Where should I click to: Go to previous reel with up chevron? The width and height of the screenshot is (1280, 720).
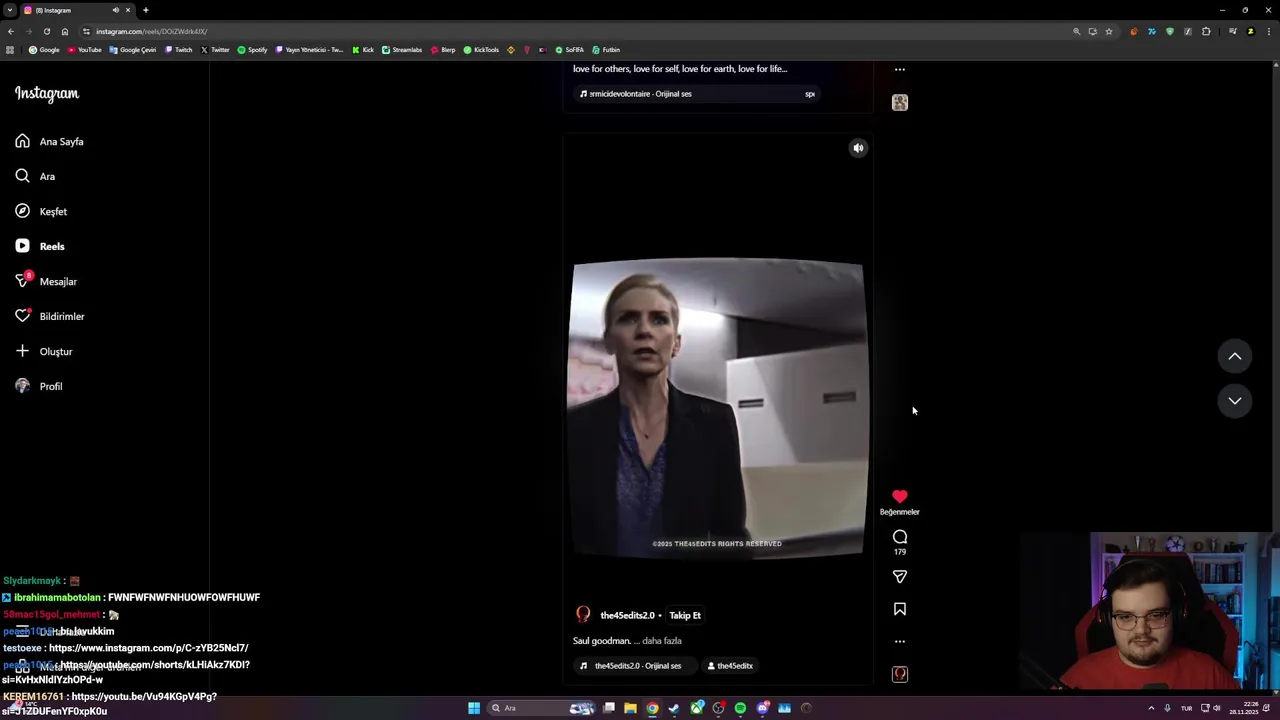tap(1235, 356)
